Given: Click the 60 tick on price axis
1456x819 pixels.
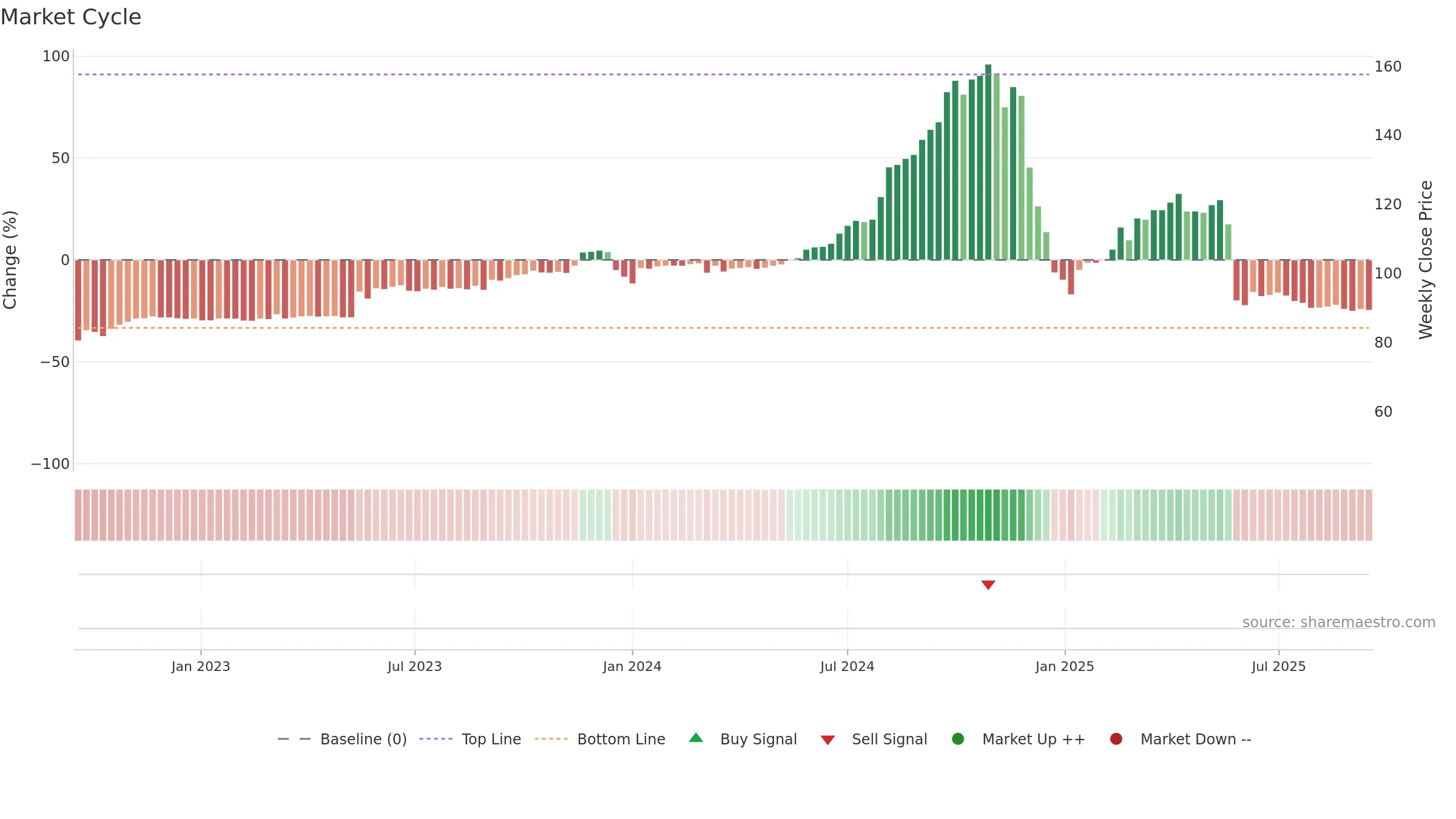Looking at the screenshot, I should pyautogui.click(x=1383, y=412).
